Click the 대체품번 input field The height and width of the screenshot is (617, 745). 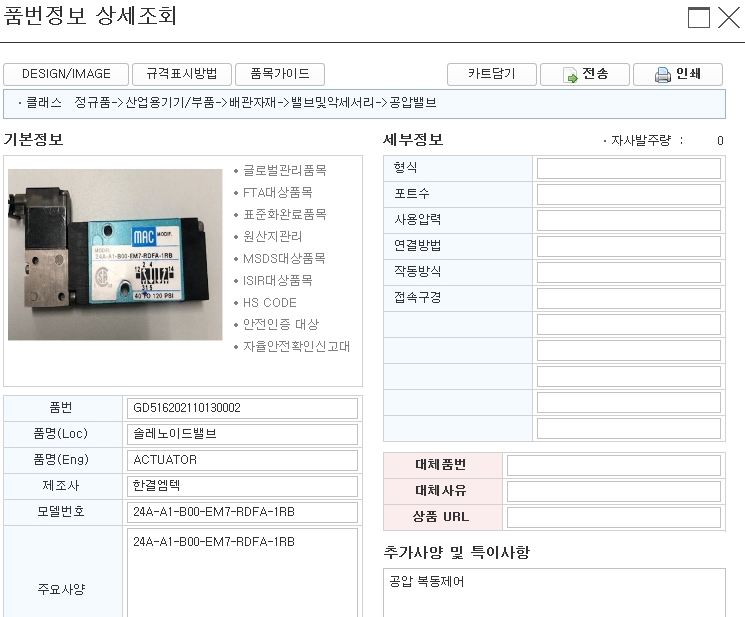(x=614, y=465)
